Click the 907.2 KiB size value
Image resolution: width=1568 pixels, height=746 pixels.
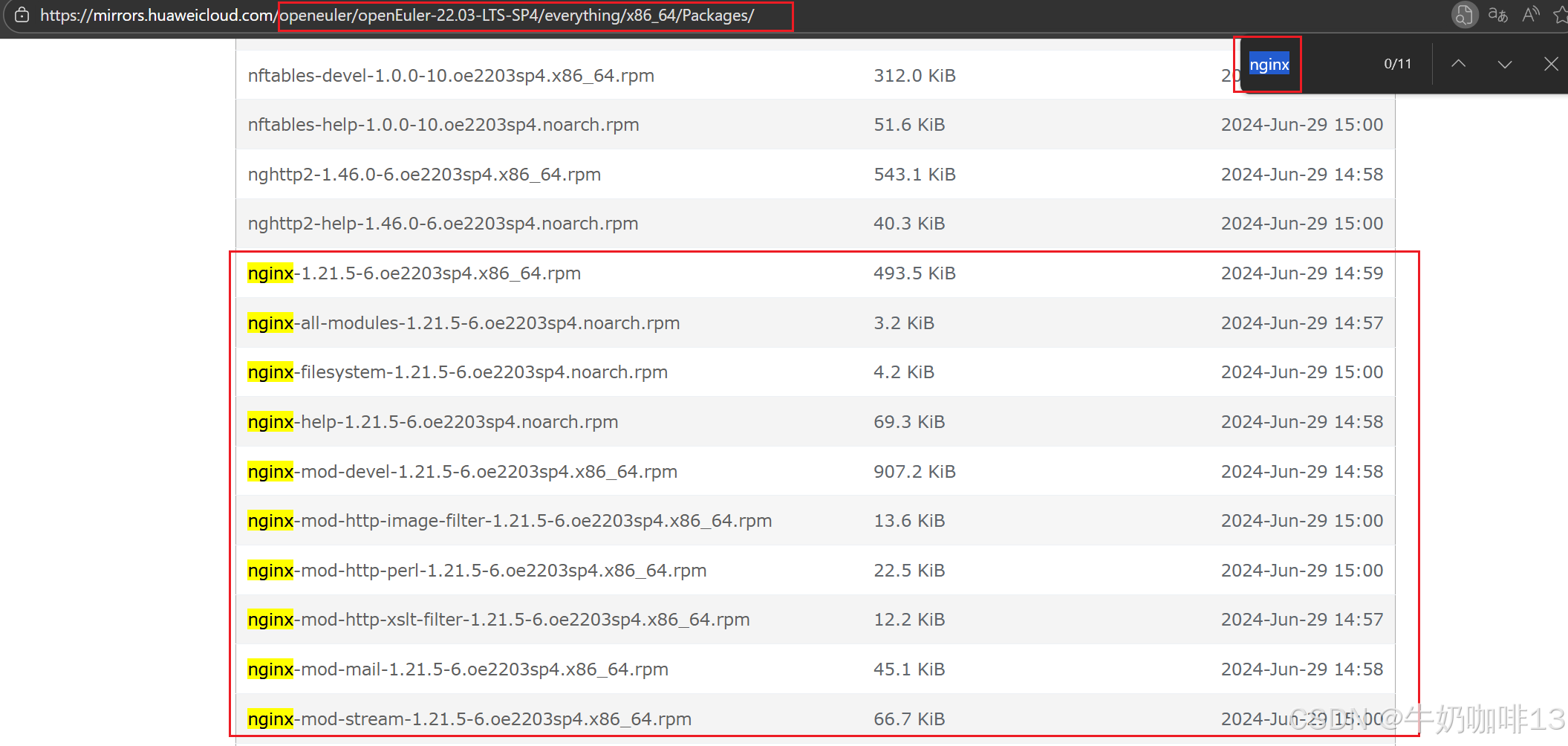click(x=914, y=472)
